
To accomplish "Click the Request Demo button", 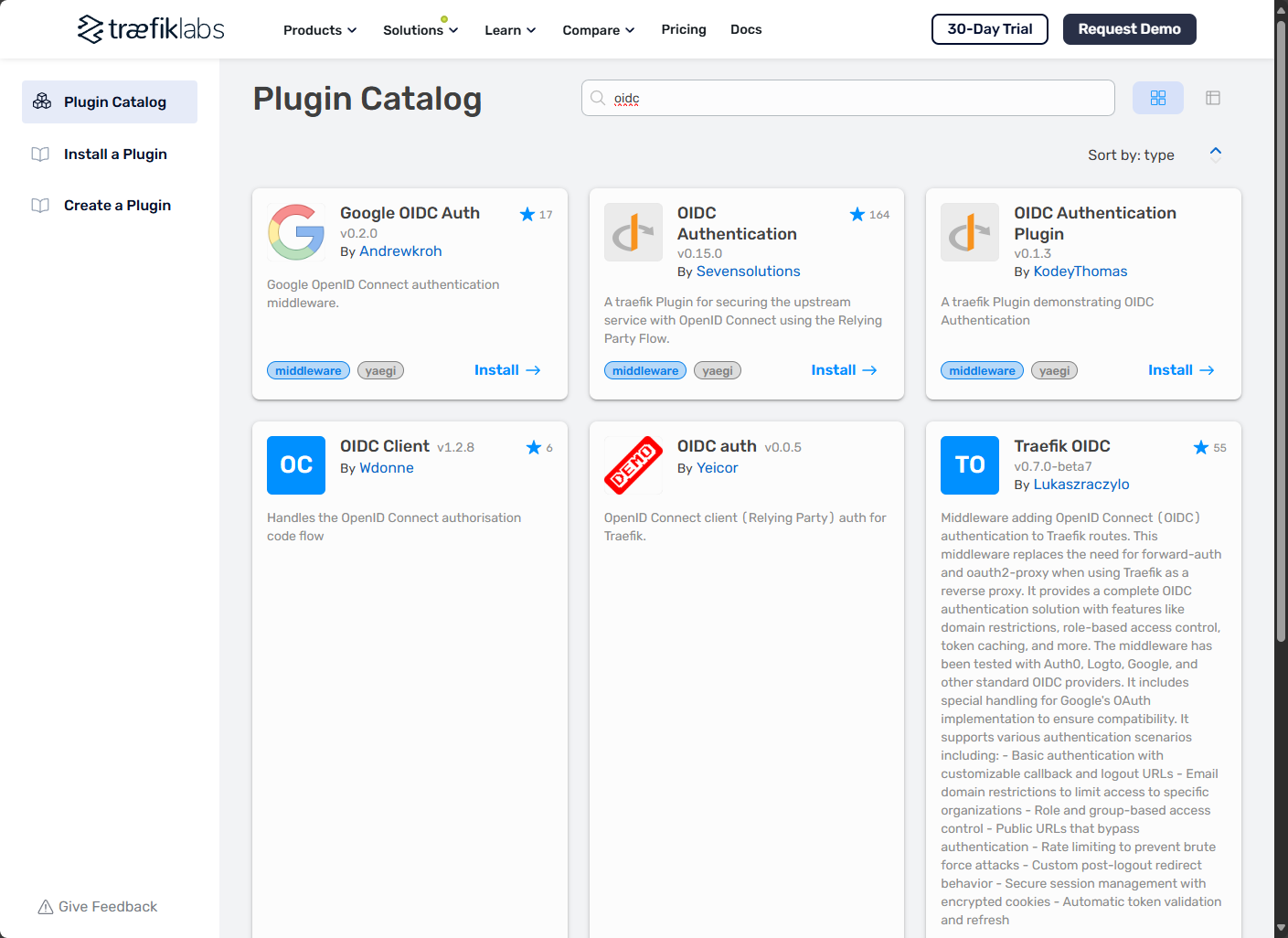I will 1129,29.
